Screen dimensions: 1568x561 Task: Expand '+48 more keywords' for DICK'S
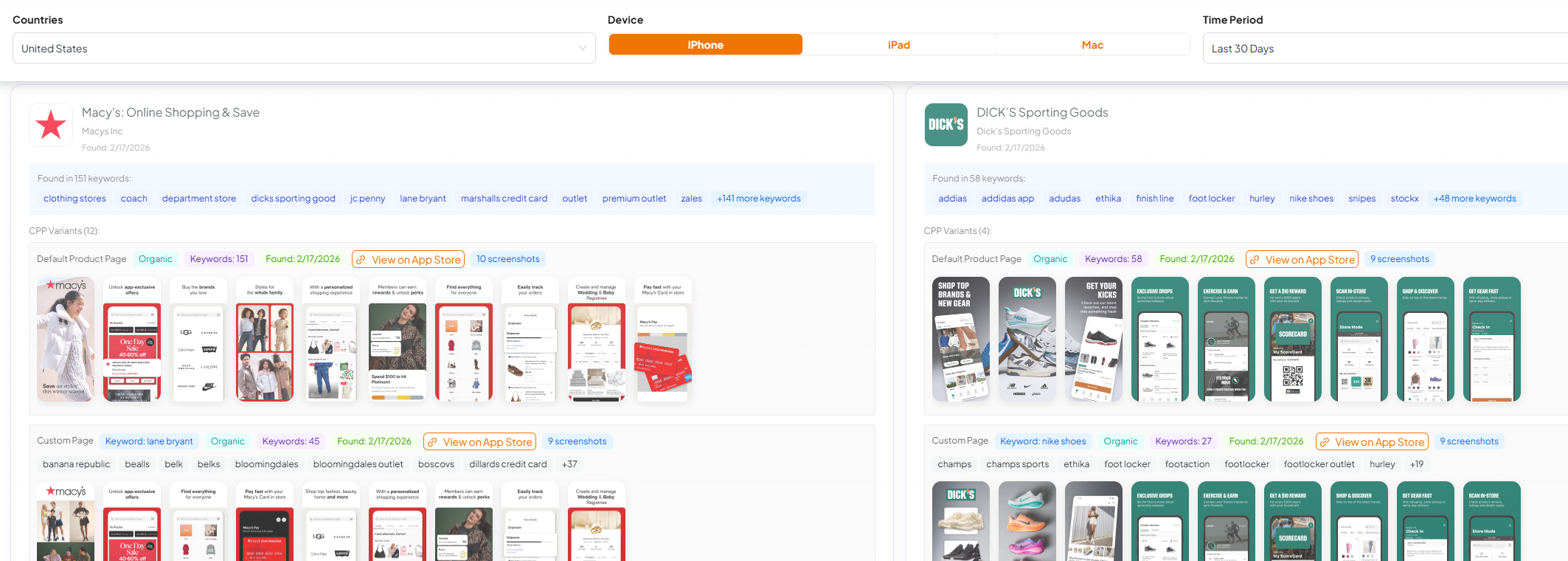tap(1474, 199)
